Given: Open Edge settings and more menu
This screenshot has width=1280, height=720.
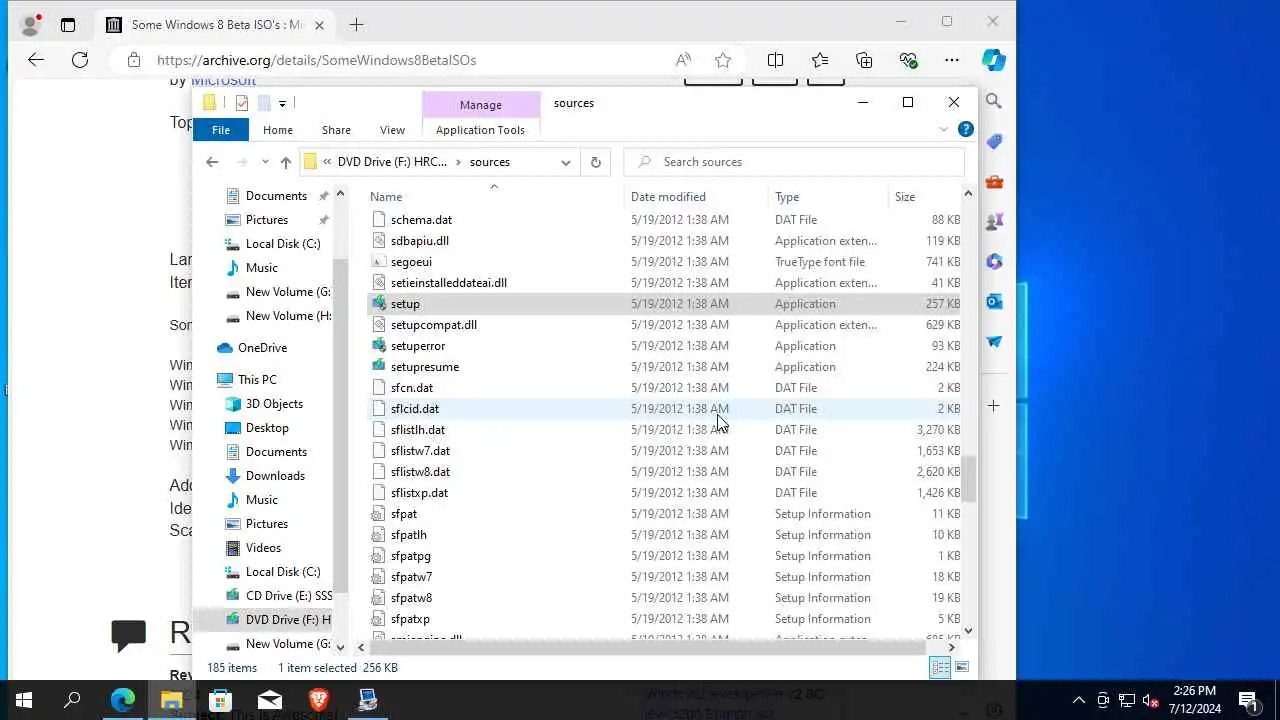Looking at the screenshot, I should (x=952, y=60).
